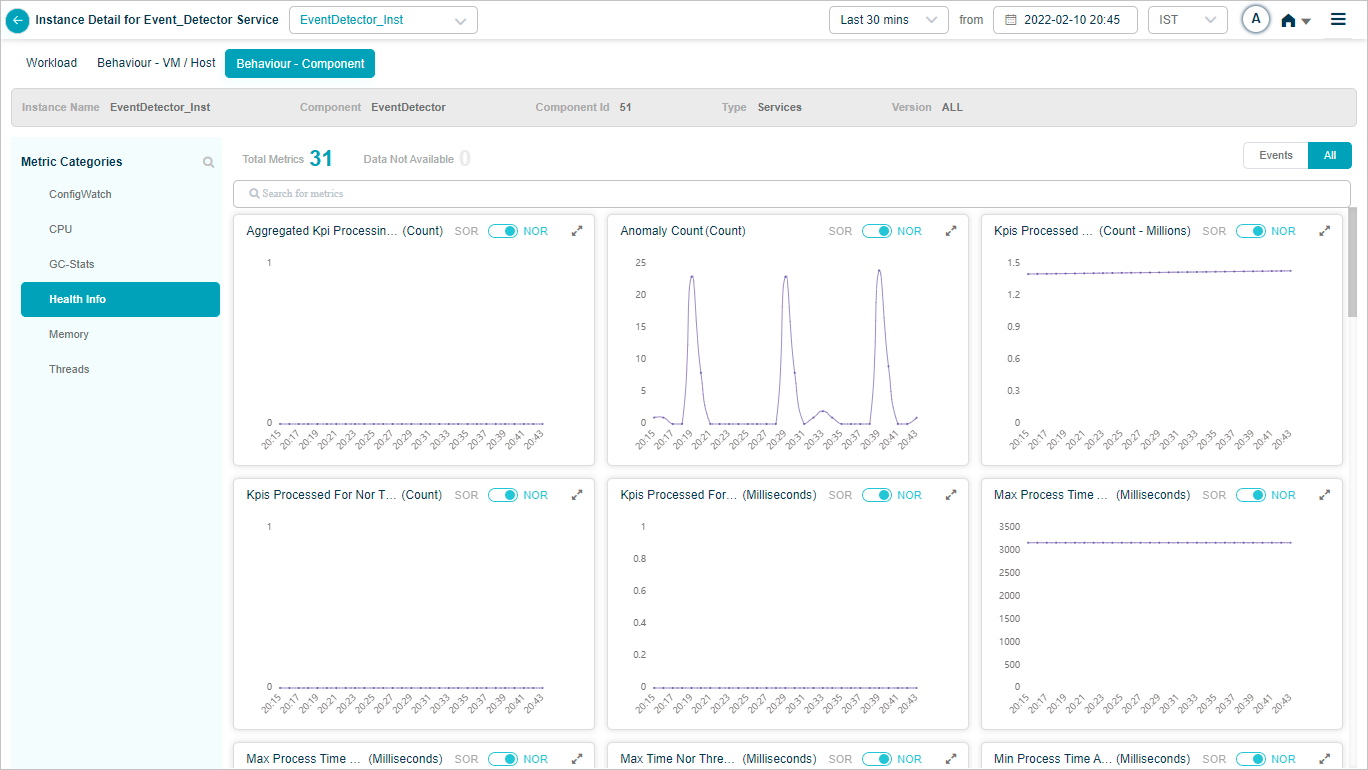This screenshot has height=770, width=1368.
Task: Click the user avatar icon A
Action: point(1255,19)
